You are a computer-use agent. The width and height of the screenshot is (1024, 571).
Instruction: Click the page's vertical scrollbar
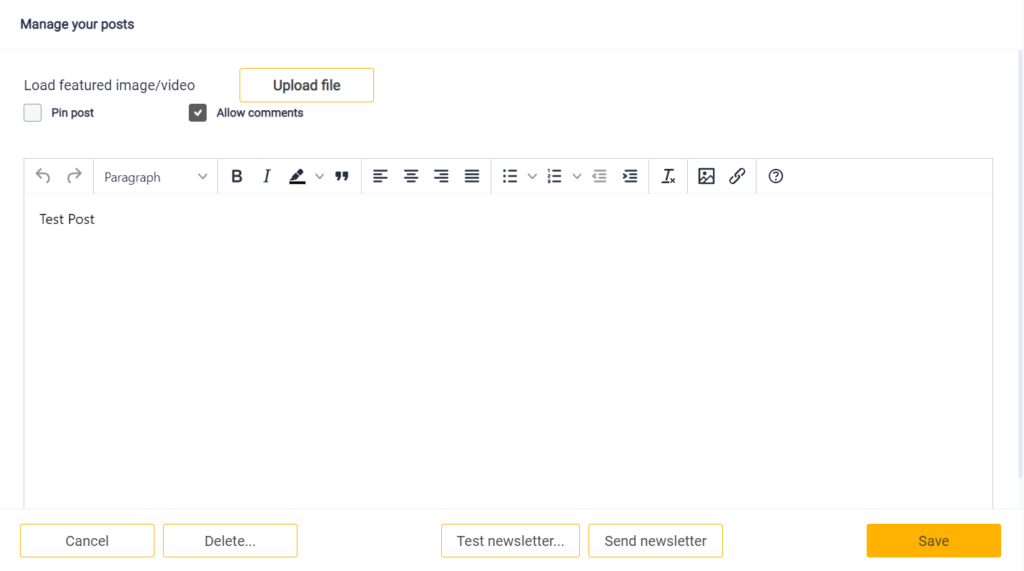pyautogui.click(x=1021, y=265)
